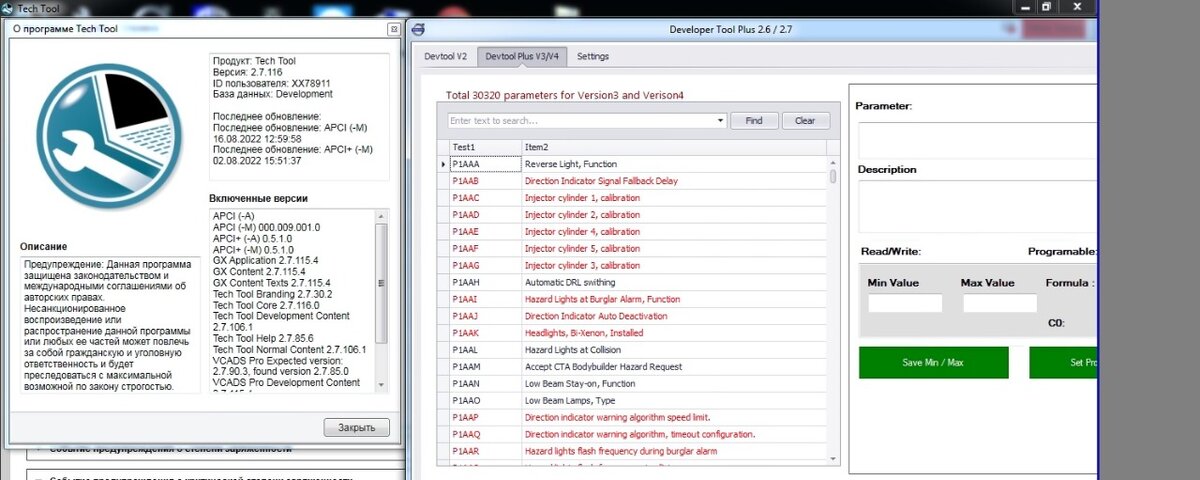This screenshot has width=1200, height=480.
Task: Click the Total 30320 parameters label
Action: click(x=565, y=95)
